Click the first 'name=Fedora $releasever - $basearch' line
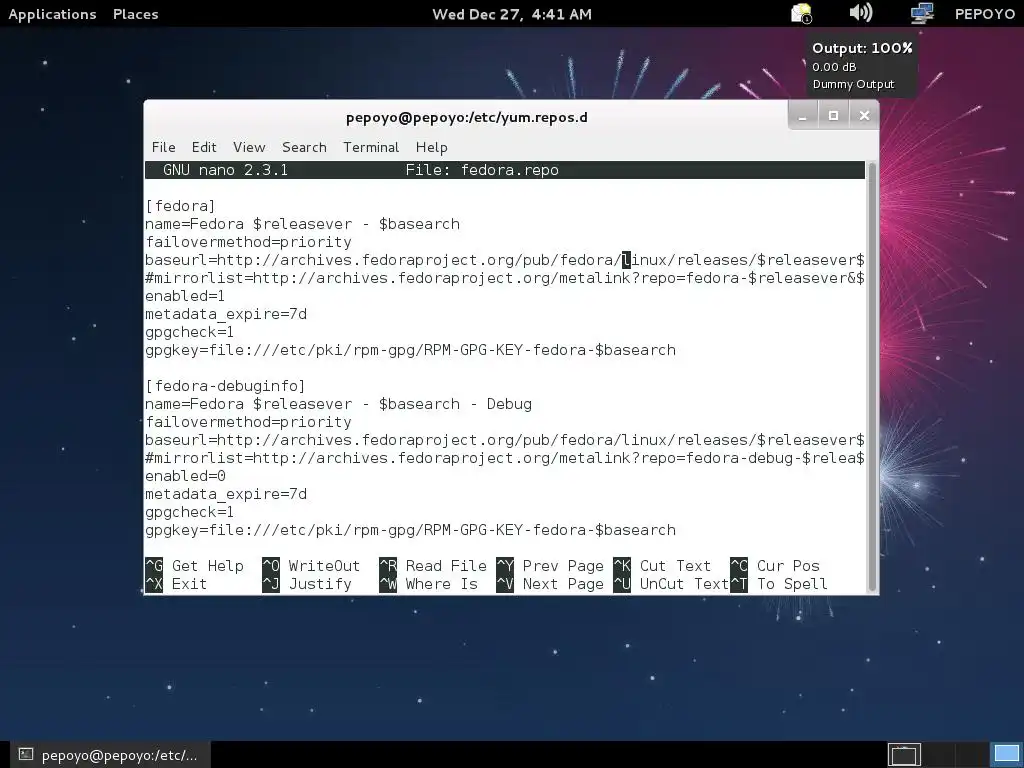This screenshot has width=1024, height=768. coord(302,224)
